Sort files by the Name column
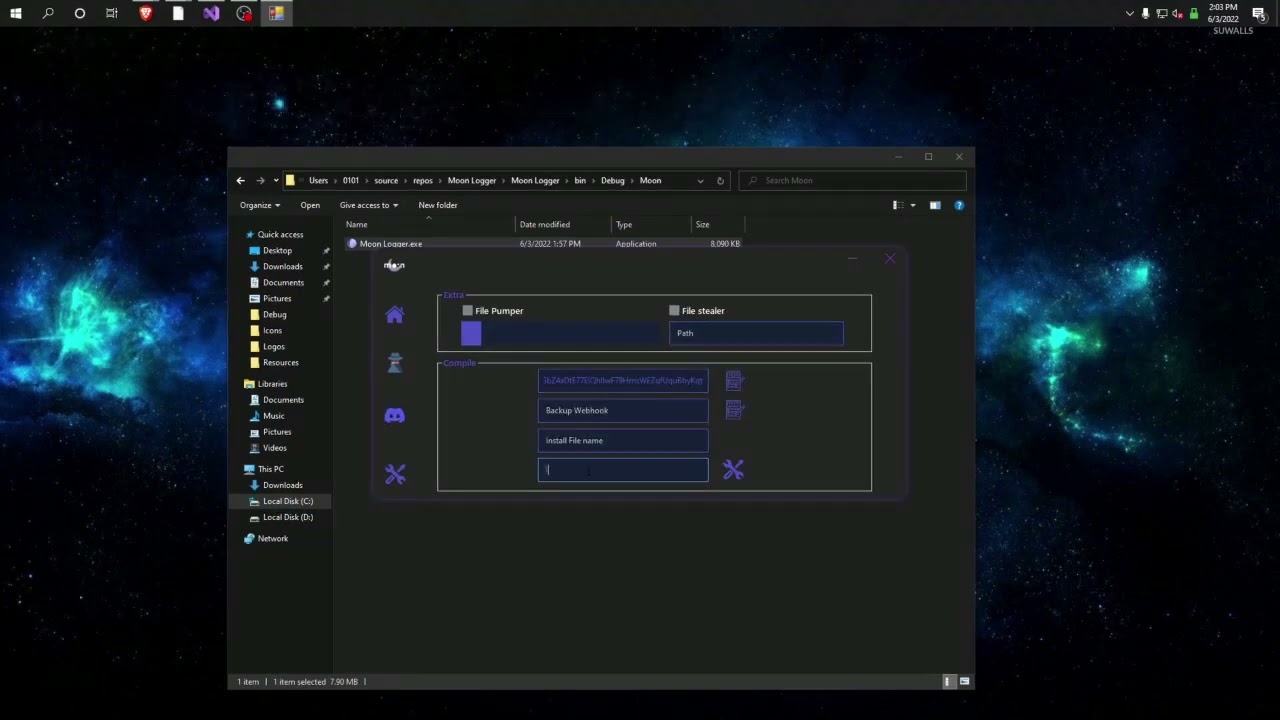This screenshot has width=1280, height=720. [429, 224]
